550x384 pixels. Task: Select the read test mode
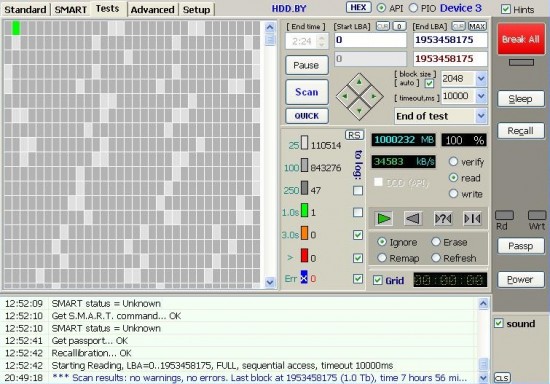point(453,177)
